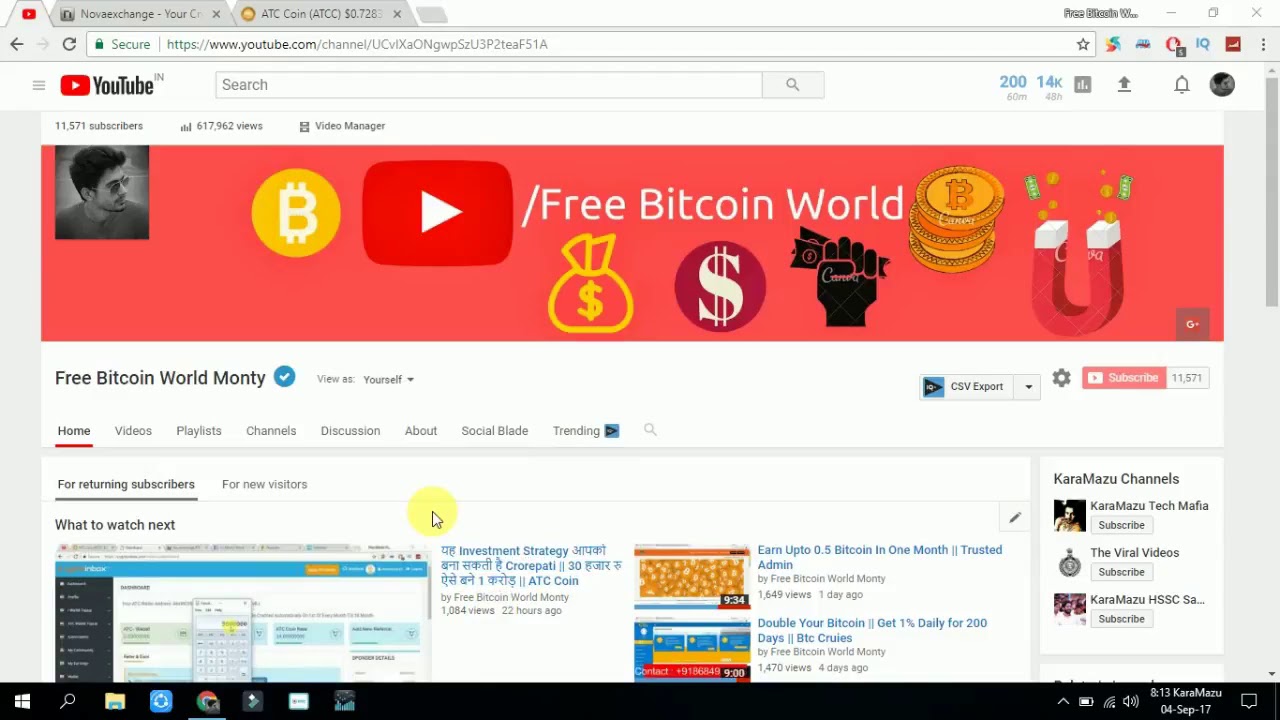Click the browser address bar URL
1280x720 pixels.
357,44
